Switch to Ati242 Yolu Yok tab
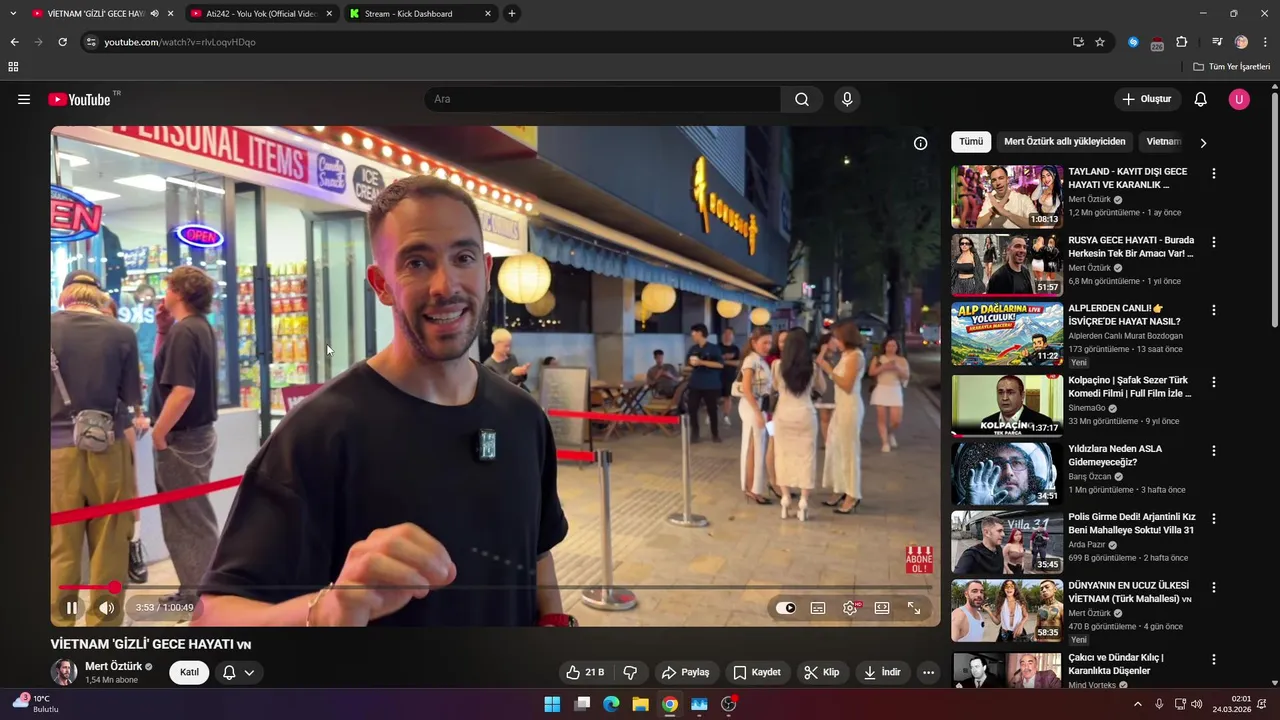The height and width of the screenshot is (720, 1280). click(x=261, y=14)
